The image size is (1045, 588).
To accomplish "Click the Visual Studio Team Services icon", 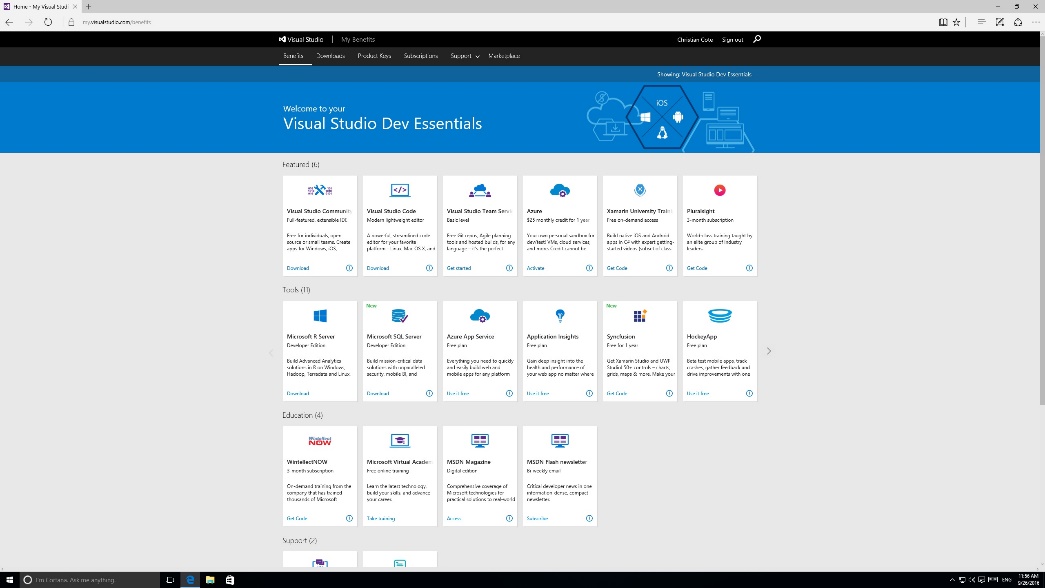I will pyautogui.click(x=480, y=191).
